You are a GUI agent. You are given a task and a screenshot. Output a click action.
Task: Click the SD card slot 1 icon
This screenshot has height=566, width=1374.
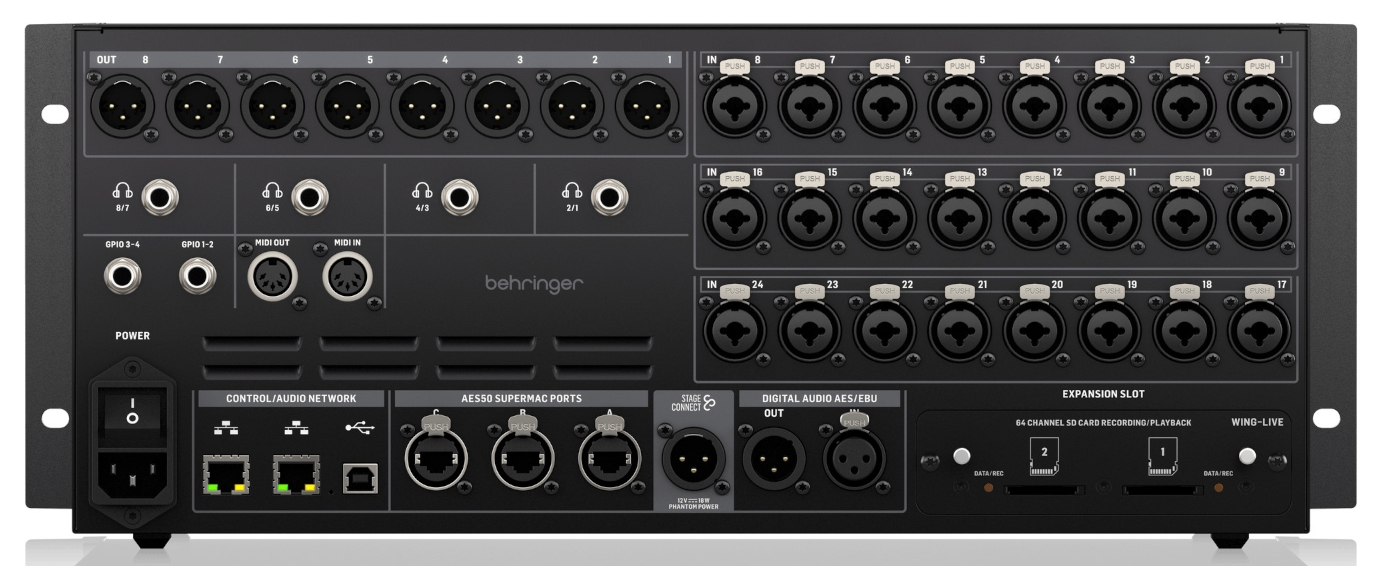pos(1161,456)
